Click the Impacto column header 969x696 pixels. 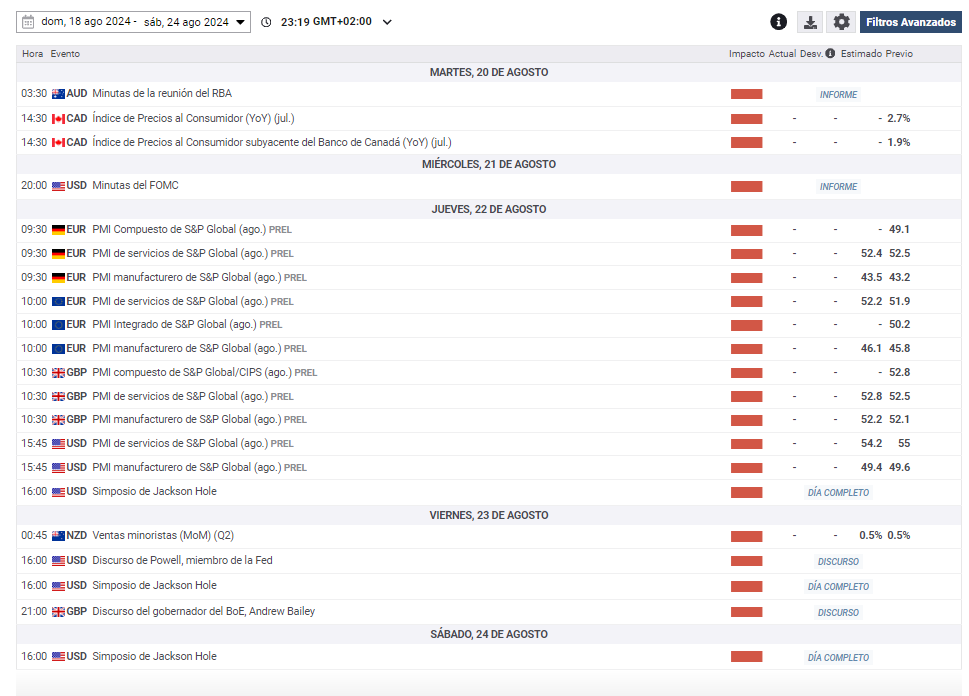pyautogui.click(x=746, y=54)
